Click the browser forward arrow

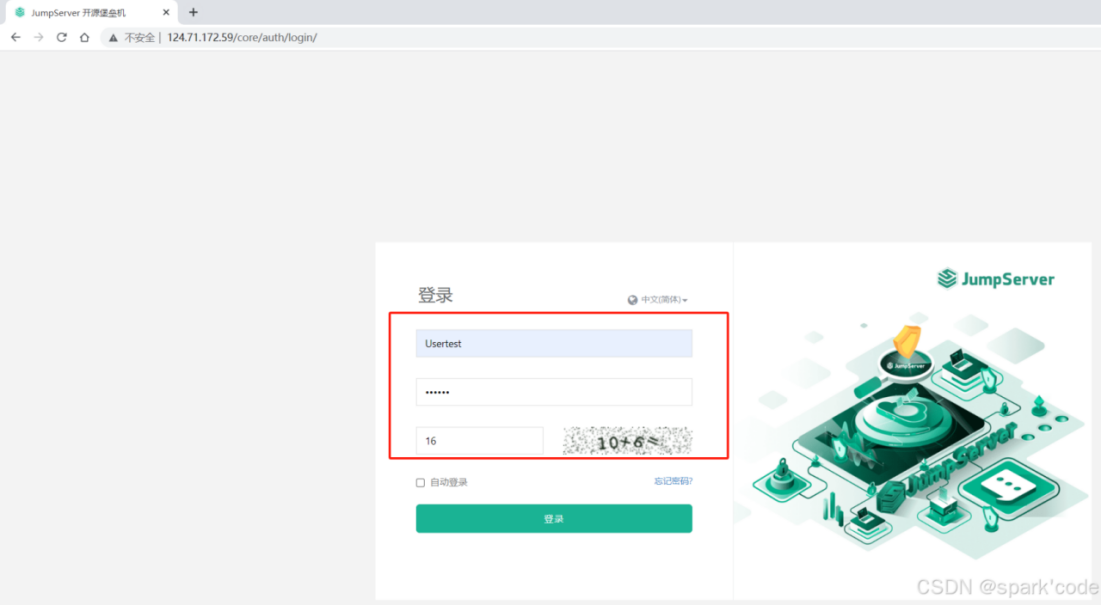tap(39, 37)
